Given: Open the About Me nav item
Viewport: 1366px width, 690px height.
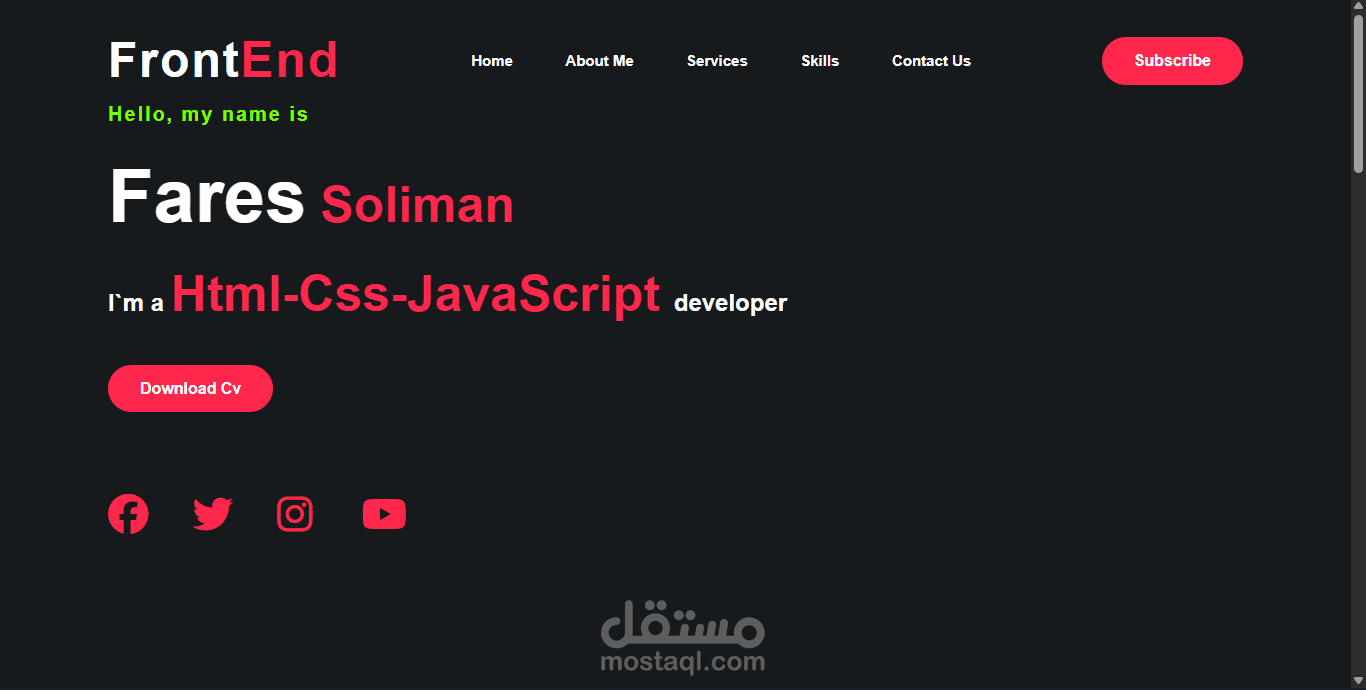Looking at the screenshot, I should pyautogui.click(x=599, y=61).
